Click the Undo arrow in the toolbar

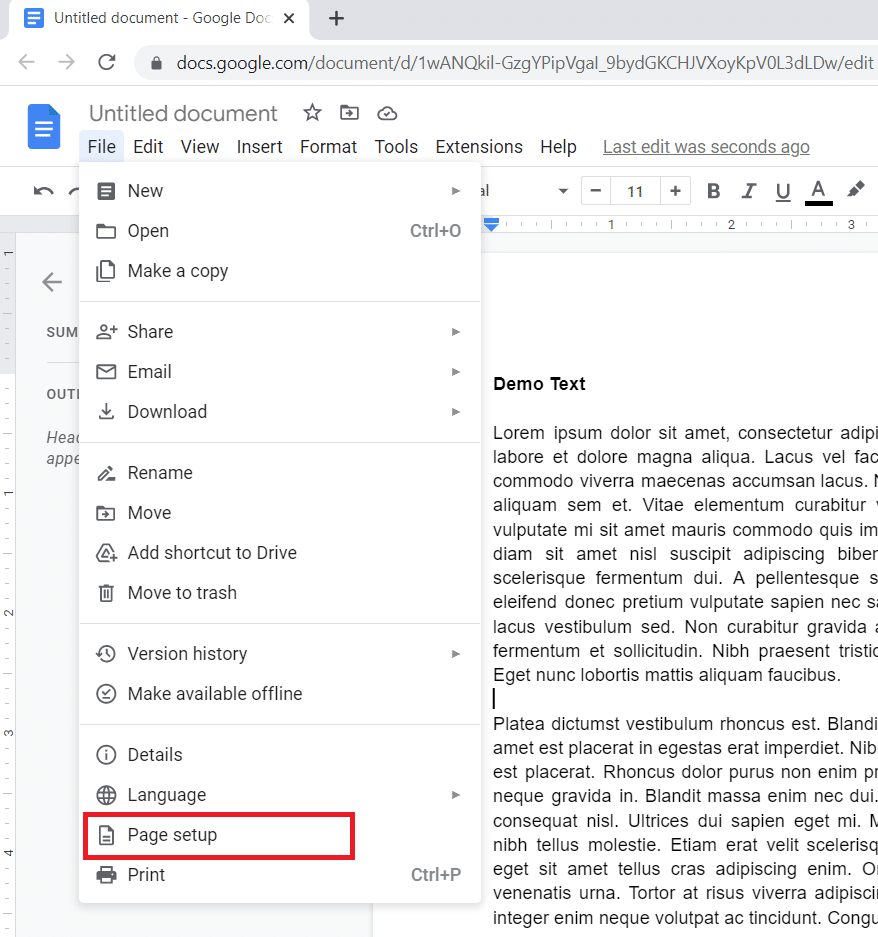43,191
